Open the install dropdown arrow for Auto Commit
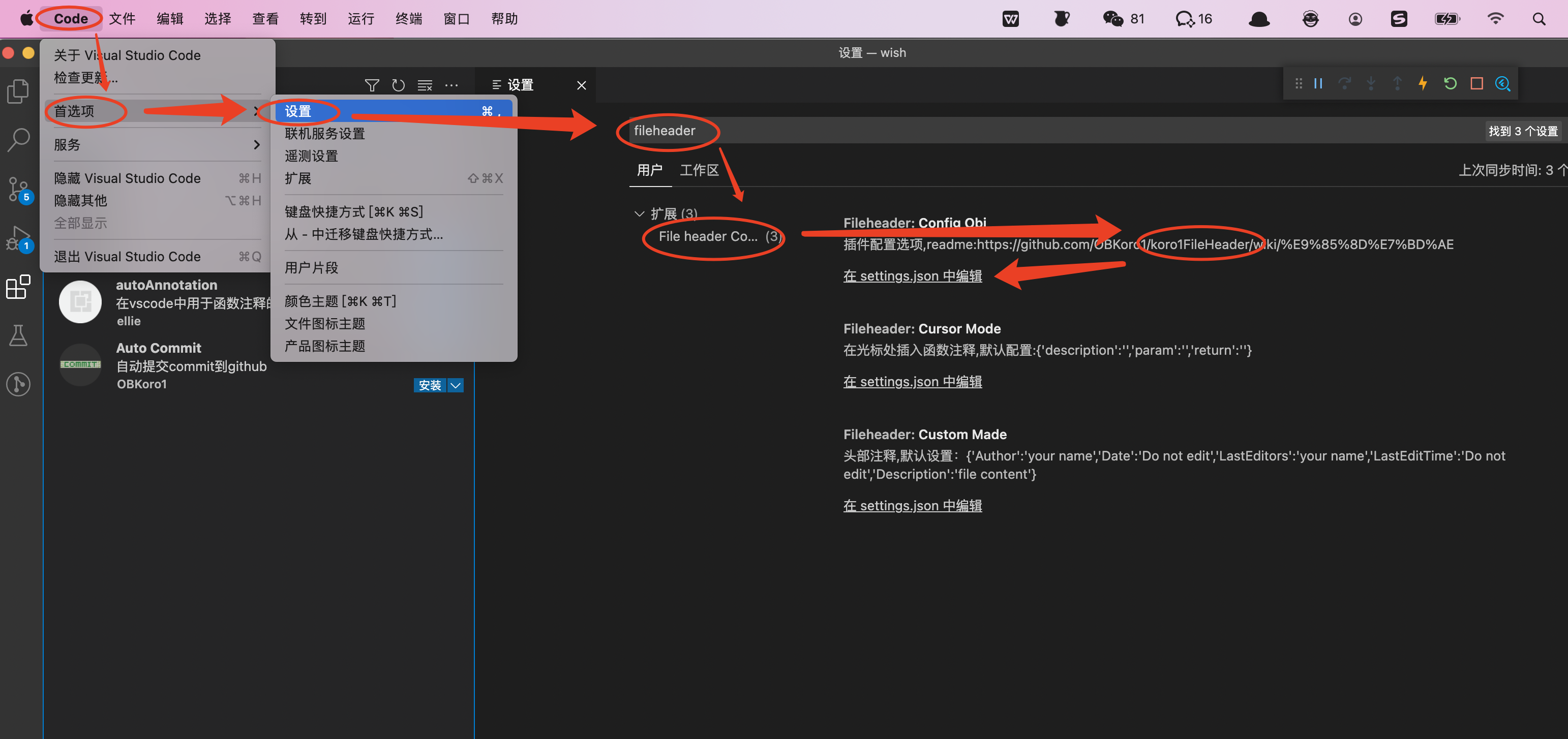The image size is (1568, 739). click(456, 385)
